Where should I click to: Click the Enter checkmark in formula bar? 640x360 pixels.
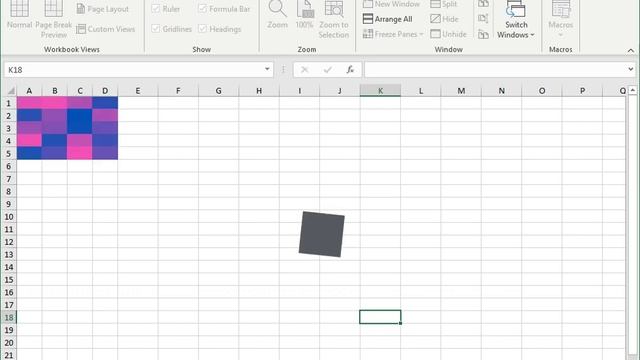pyautogui.click(x=327, y=70)
